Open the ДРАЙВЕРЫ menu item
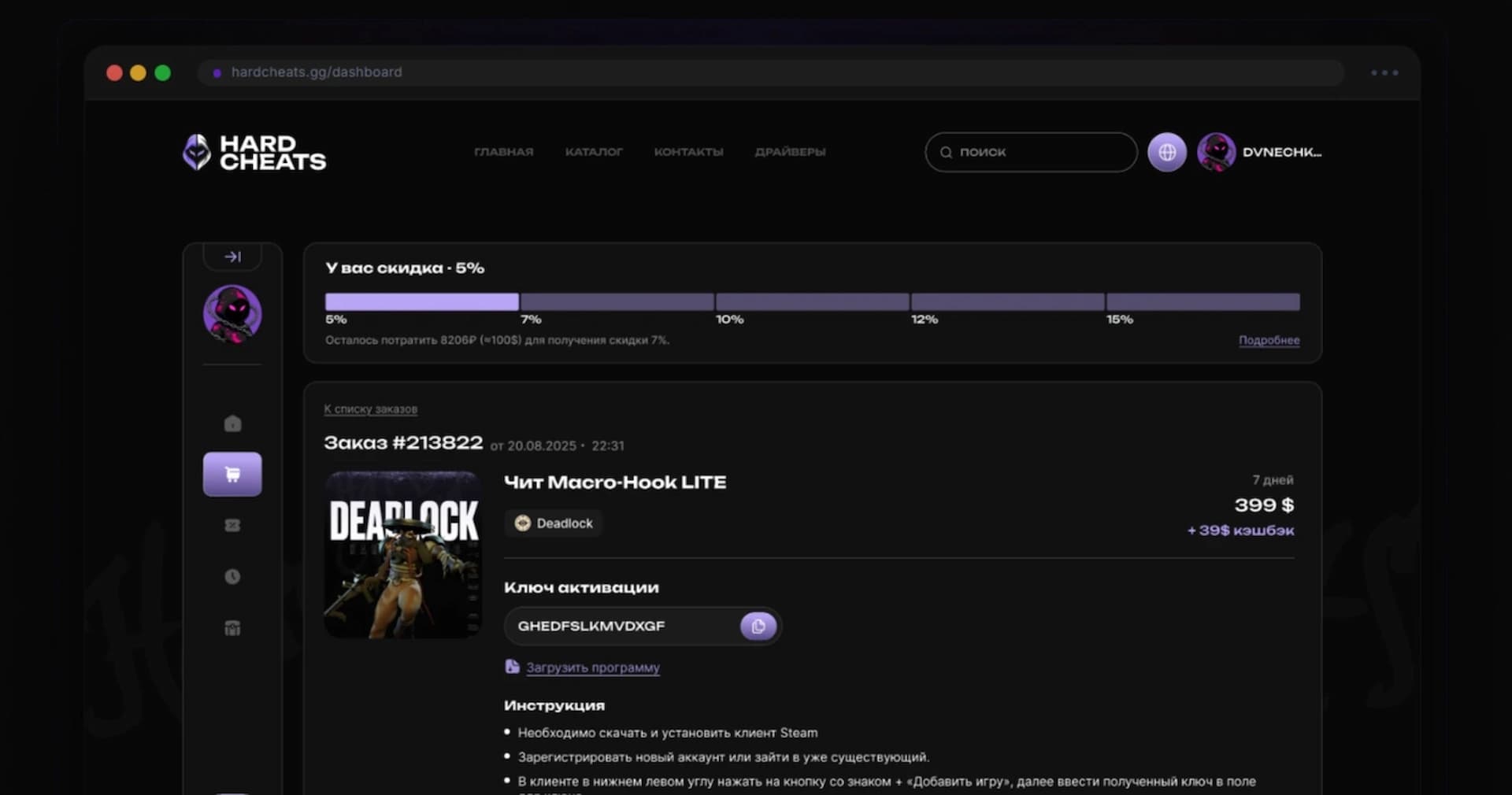 click(790, 152)
